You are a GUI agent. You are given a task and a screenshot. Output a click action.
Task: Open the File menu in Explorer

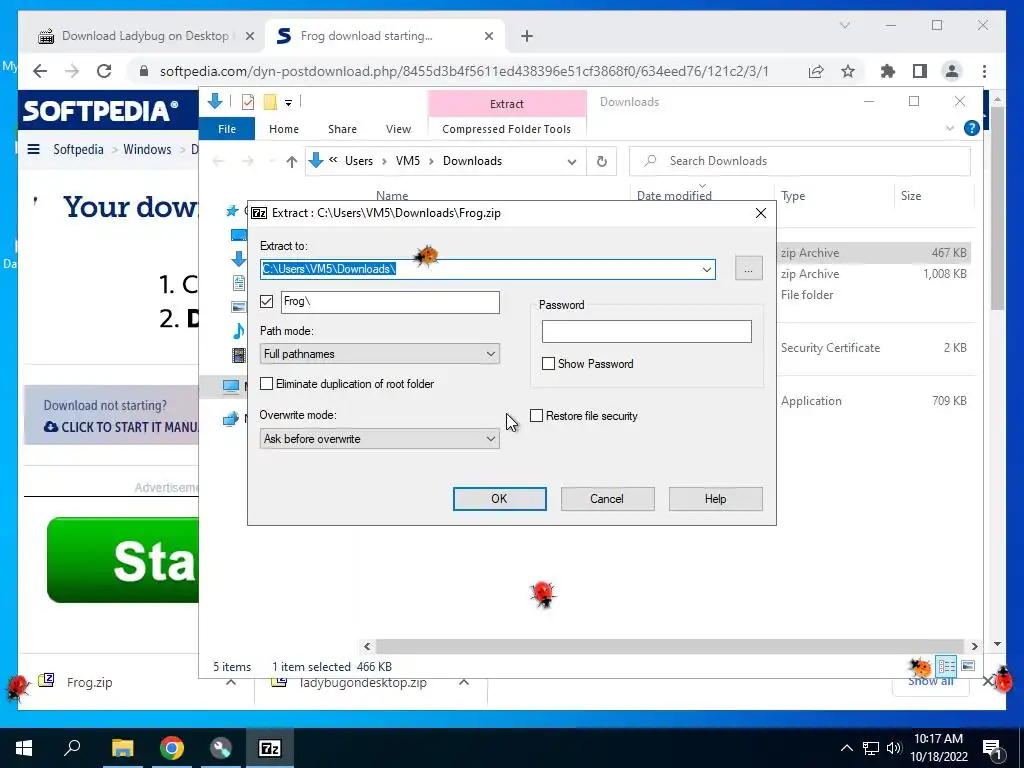point(227,129)
